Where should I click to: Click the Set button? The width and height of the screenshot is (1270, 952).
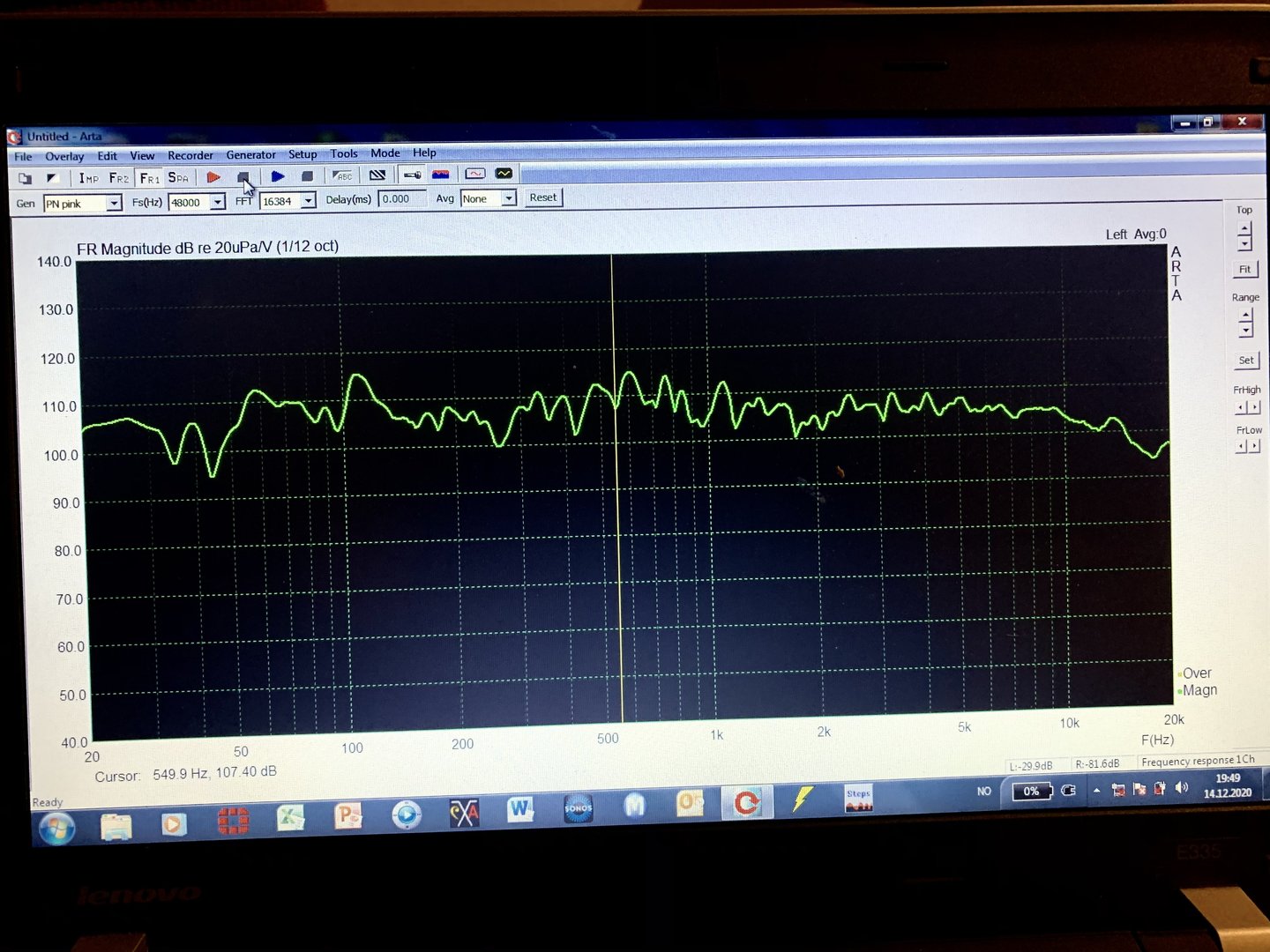(x=1246, y=360)
